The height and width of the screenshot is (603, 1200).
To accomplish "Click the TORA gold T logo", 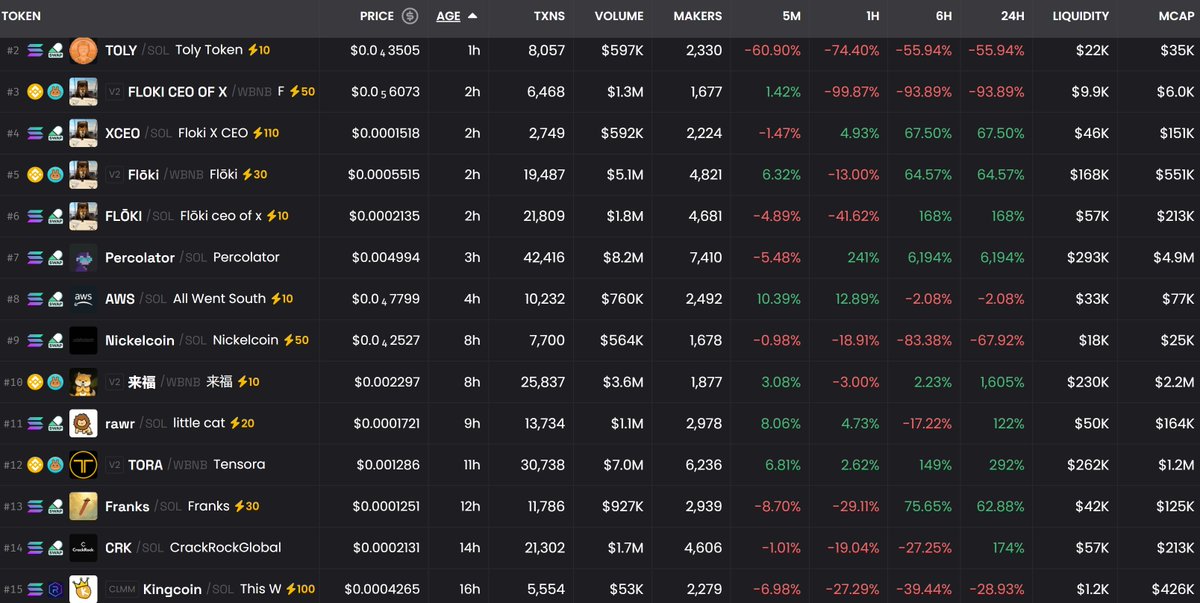I will coord(83,465).
